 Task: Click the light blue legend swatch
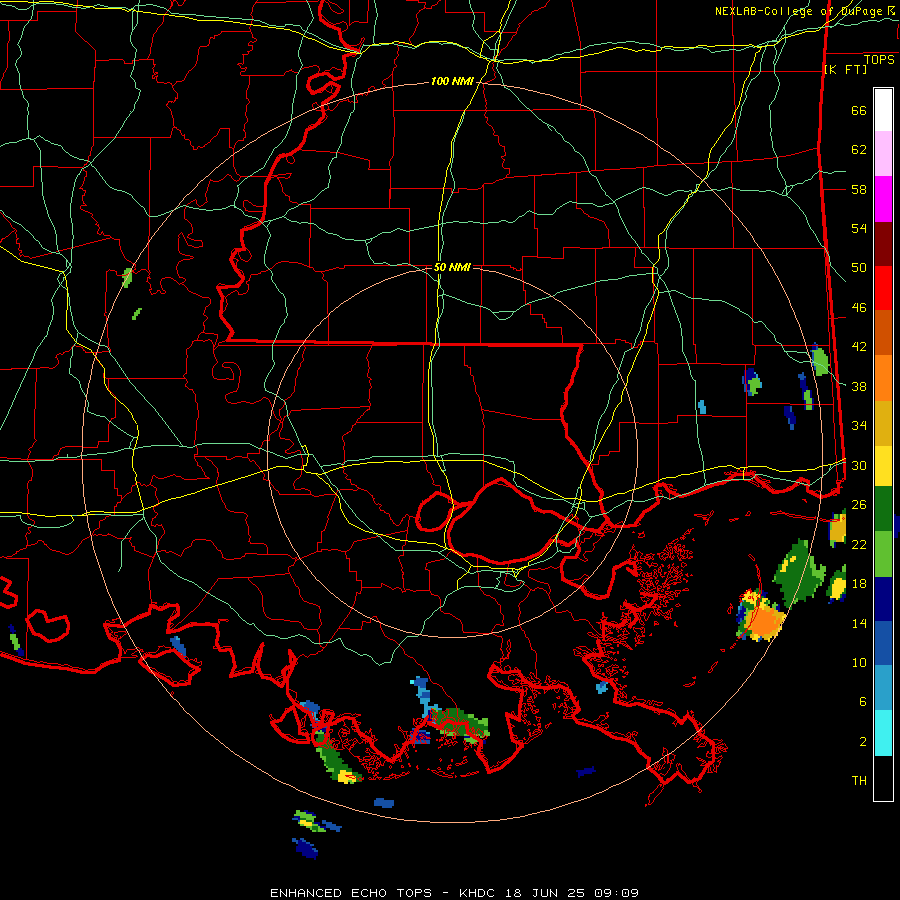click(x=883, y=687)
